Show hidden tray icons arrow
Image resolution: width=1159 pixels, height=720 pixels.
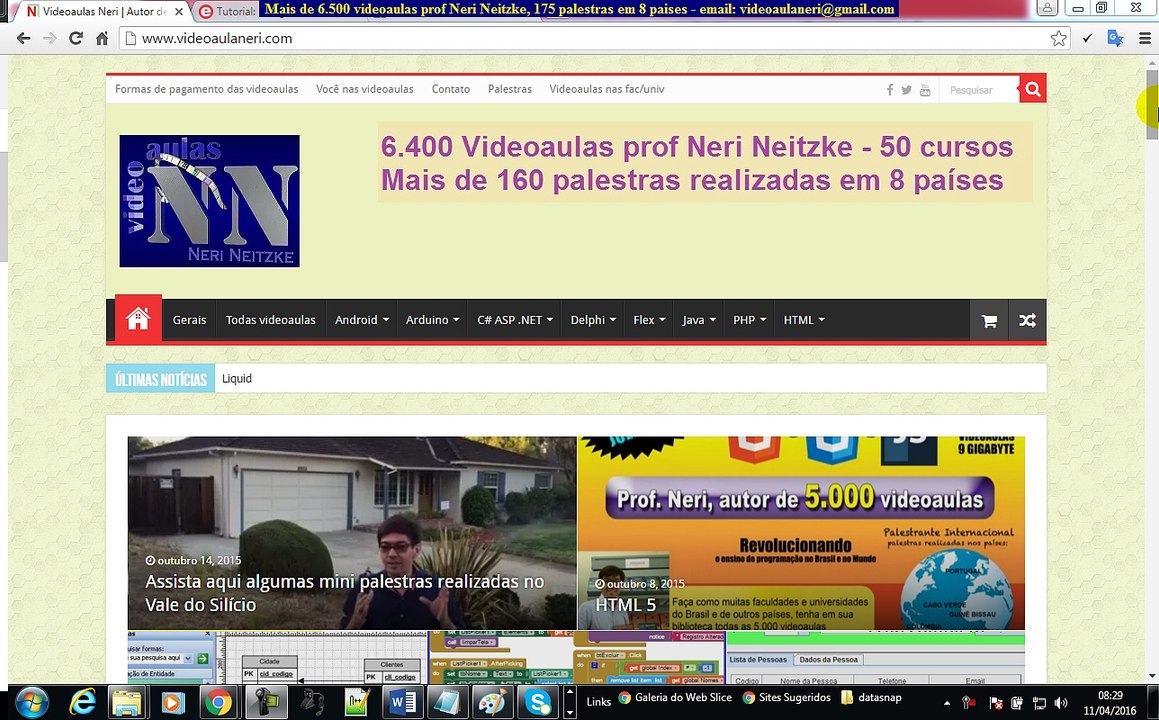pyautogui.click(x=947, y=703)
